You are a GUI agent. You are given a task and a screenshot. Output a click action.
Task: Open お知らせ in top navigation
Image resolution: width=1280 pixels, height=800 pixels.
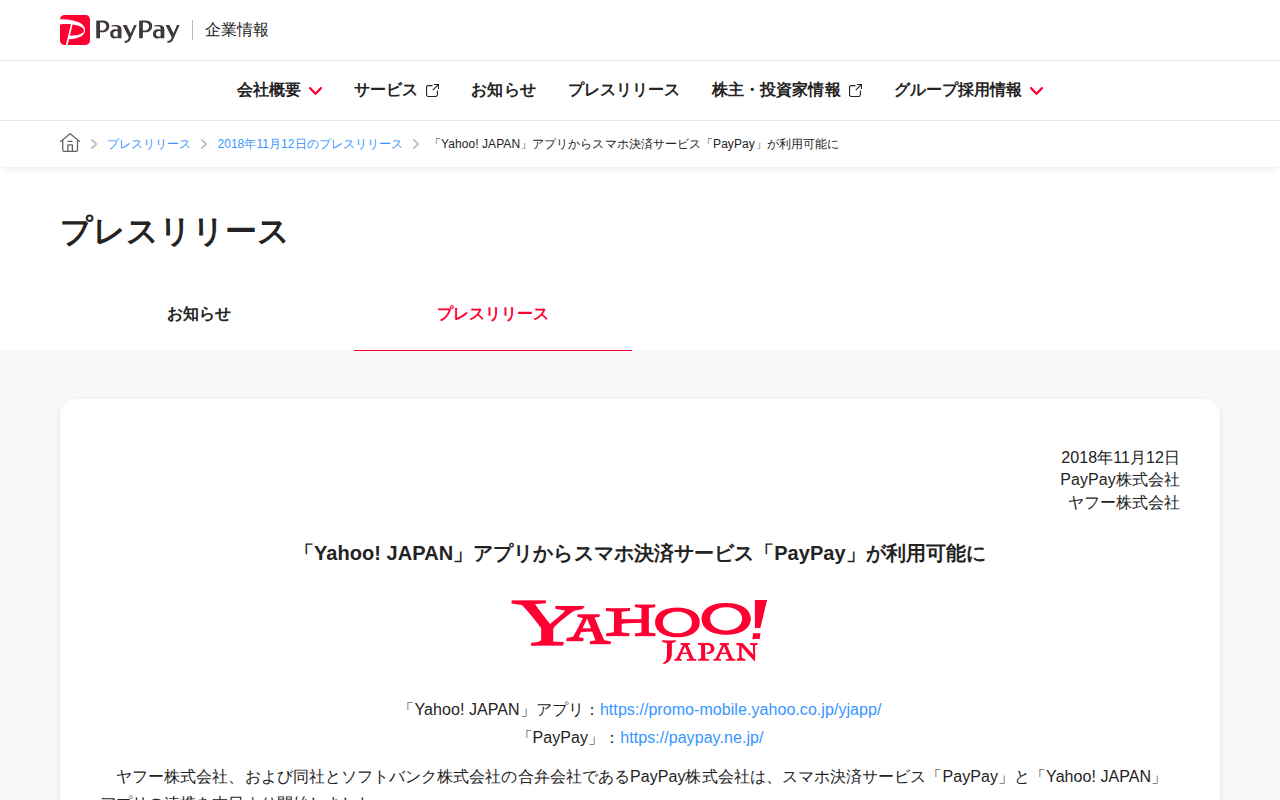503,90
